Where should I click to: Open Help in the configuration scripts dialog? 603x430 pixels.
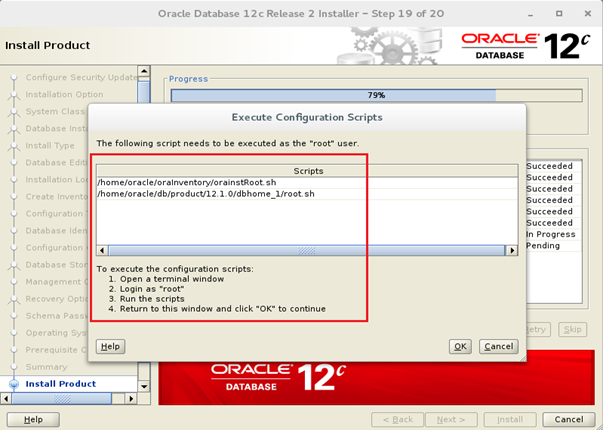click(x=110, y=347)
